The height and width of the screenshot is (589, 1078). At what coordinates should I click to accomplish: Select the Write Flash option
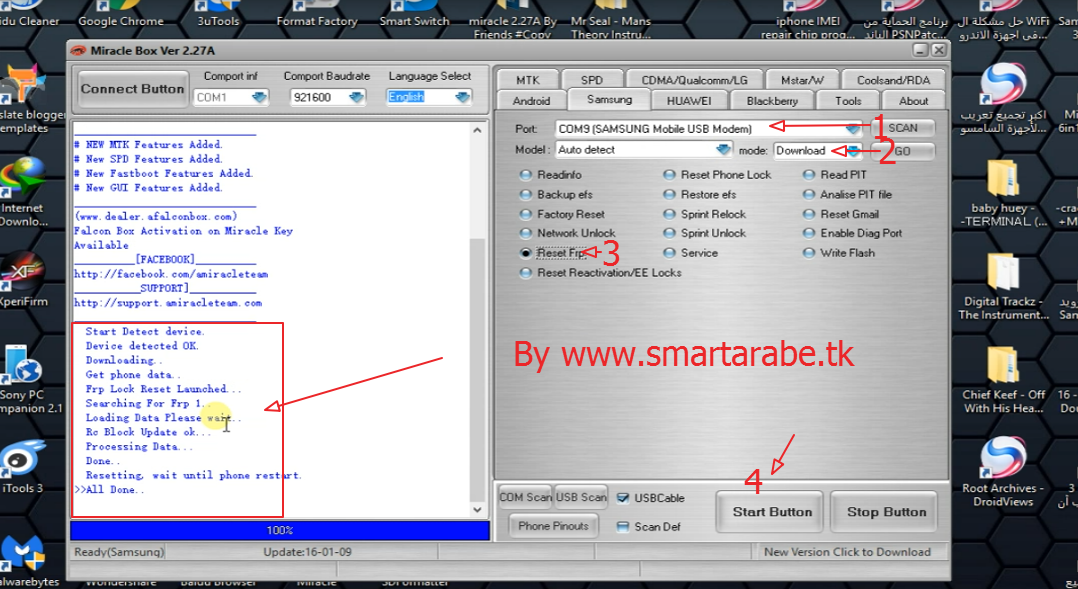pyautogui.click(x=808, y=253)
